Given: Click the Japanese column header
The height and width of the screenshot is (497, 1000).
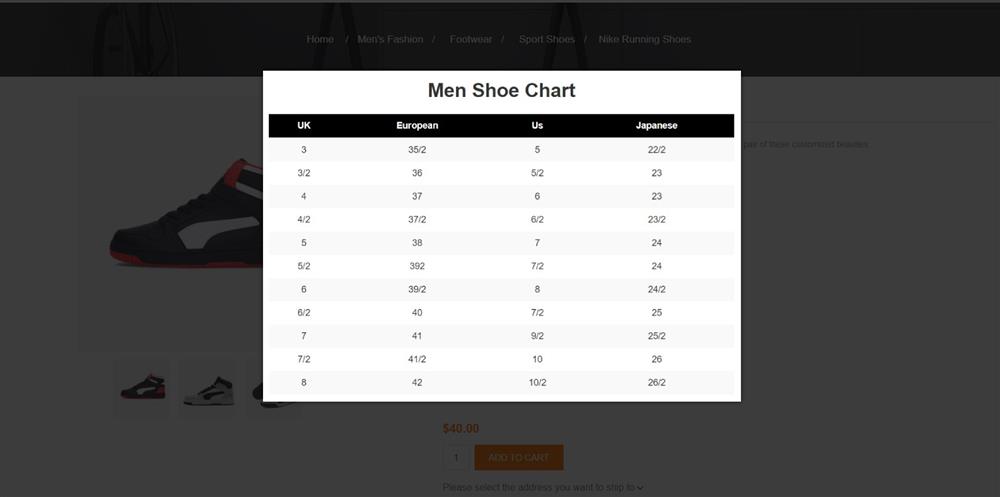Looking at the screenshot, I should tap(656, 126).
